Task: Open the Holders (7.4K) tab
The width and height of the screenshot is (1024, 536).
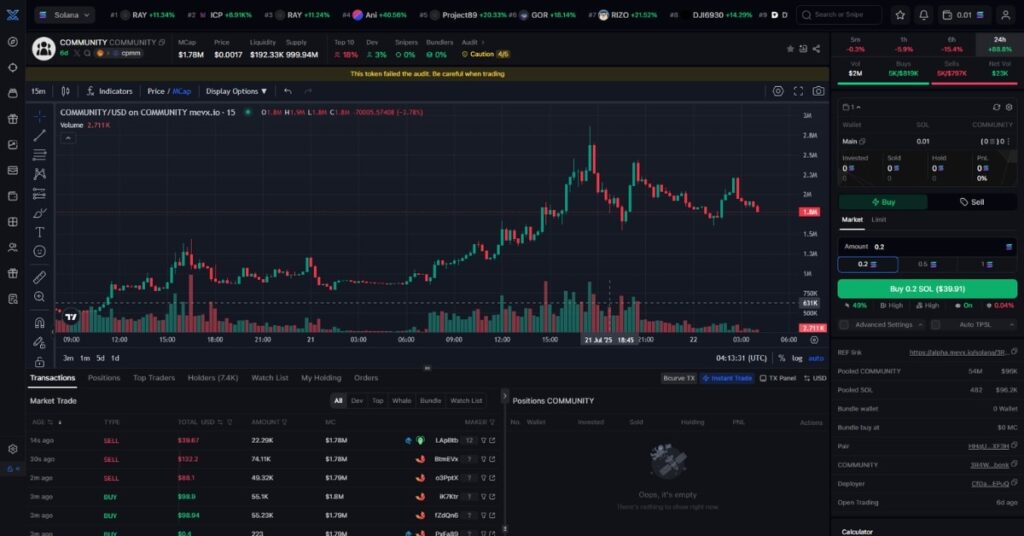Action: coord(213,377)
